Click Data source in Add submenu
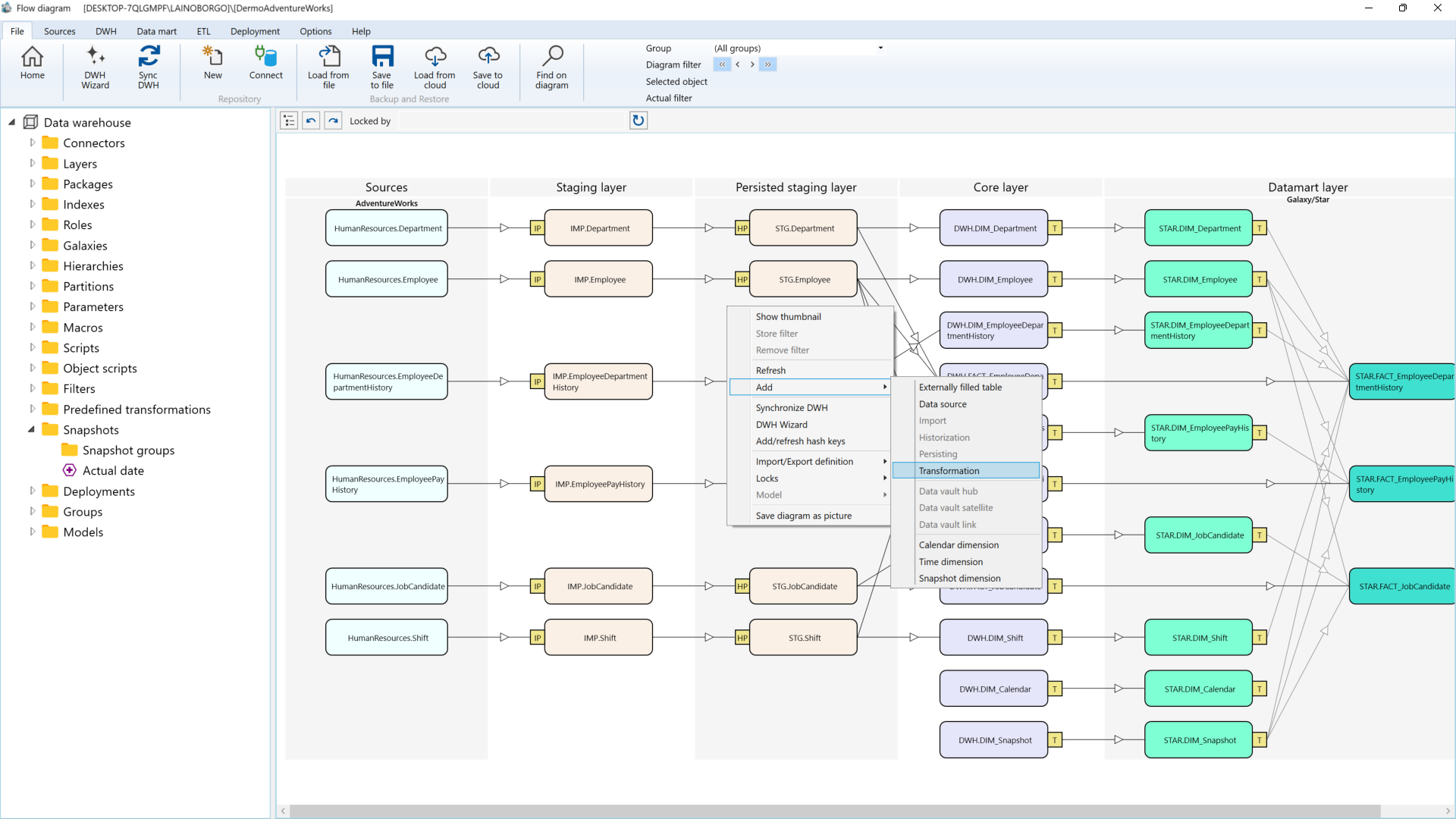 (966, 404)
